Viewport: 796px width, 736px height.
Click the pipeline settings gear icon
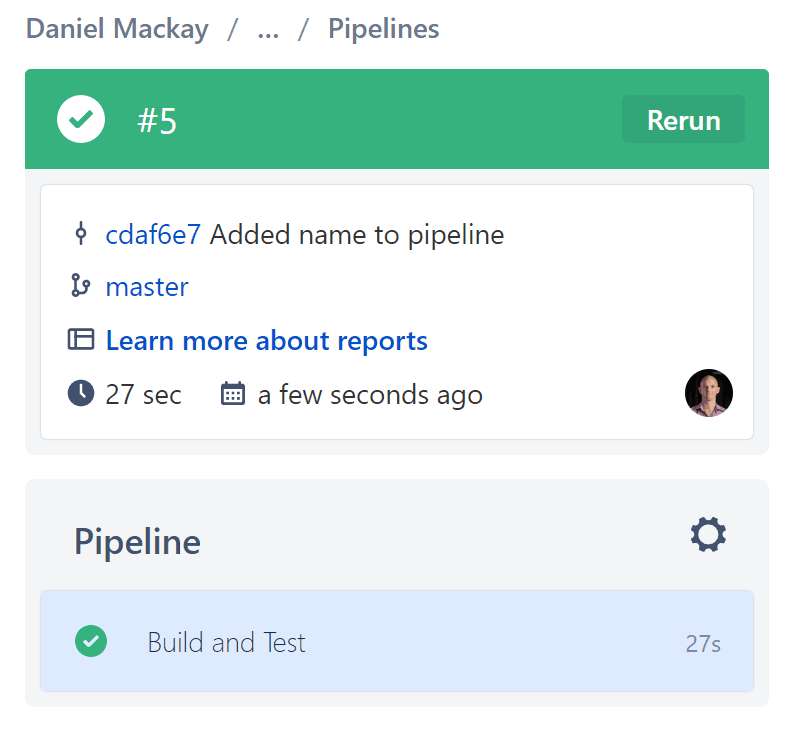(x=708, y=534)
